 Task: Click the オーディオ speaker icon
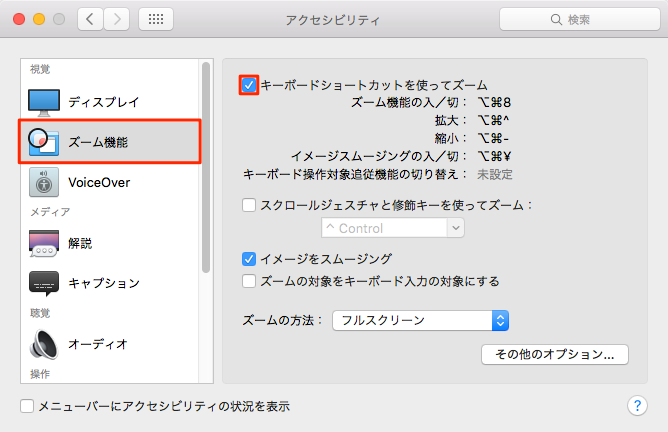click(x=44, y=344)
